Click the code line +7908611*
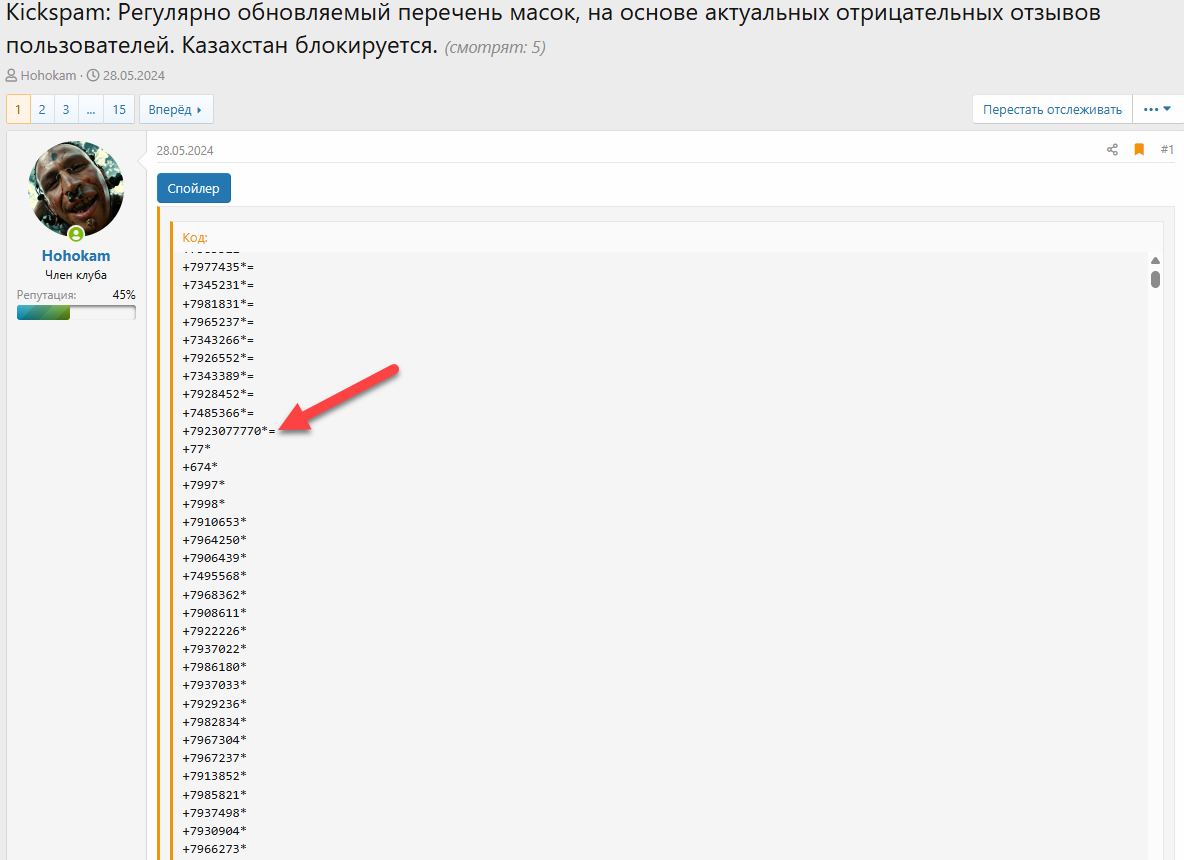1184x860 pixels. click(x=214, y=613)
